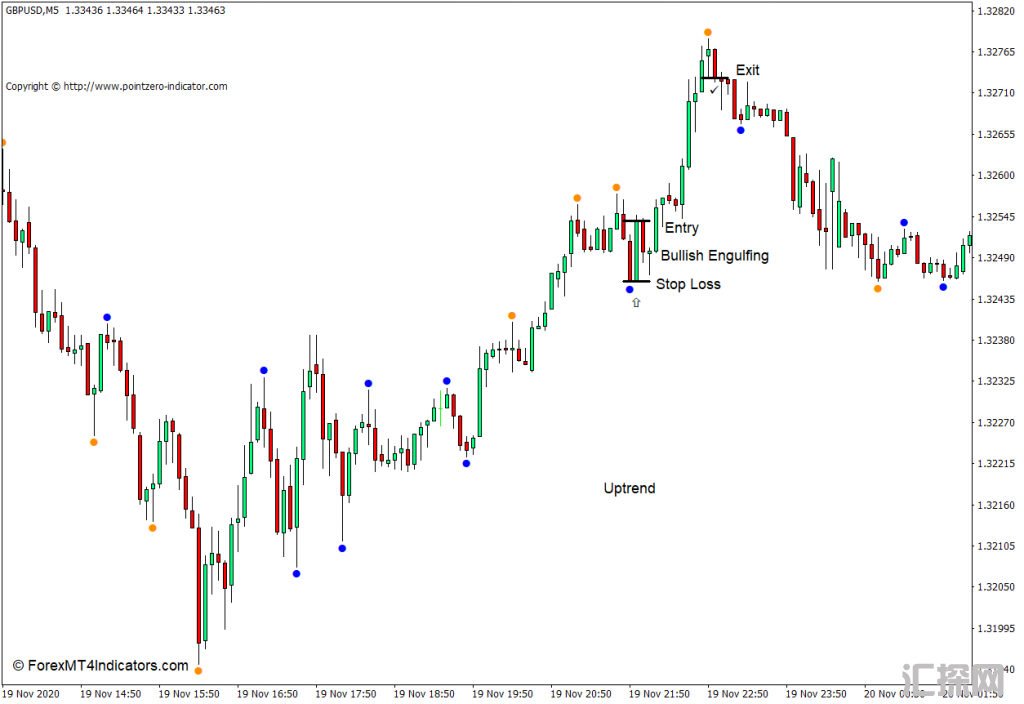
Task: Click the 1.32325 price axis label
Action: pos(996,381)
